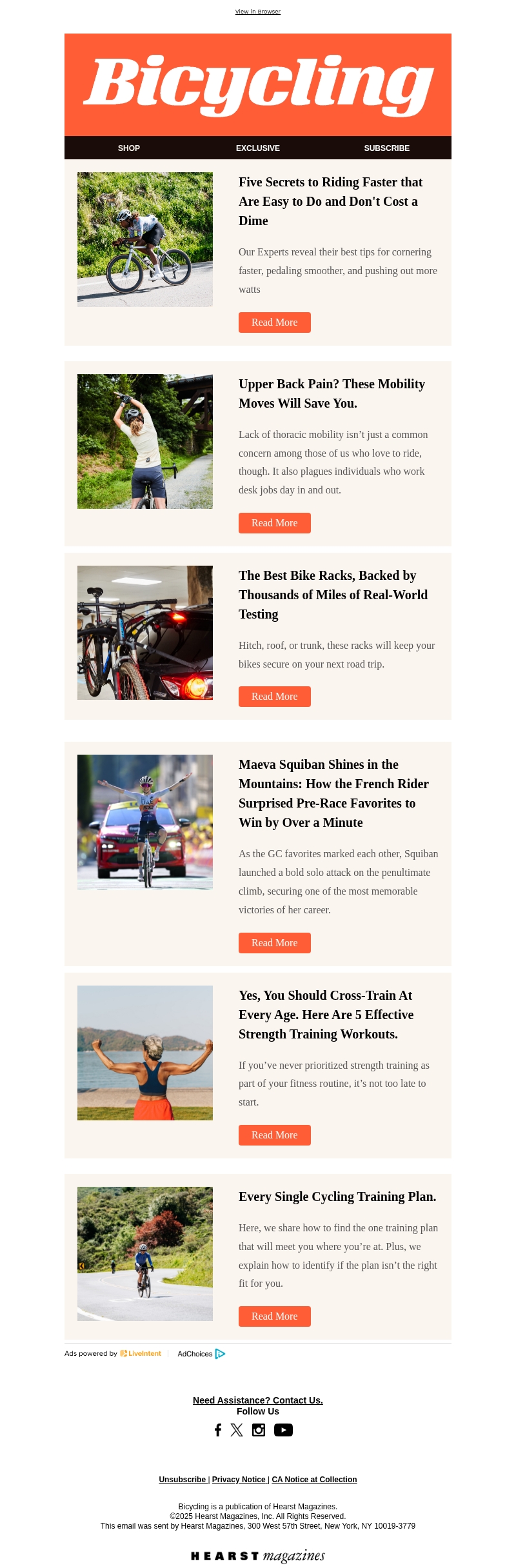Image resolution: width=516 pixels, height=1568 pixels.
Task: Open the Privacy Notice link
Action: (x=239, y=1480)
